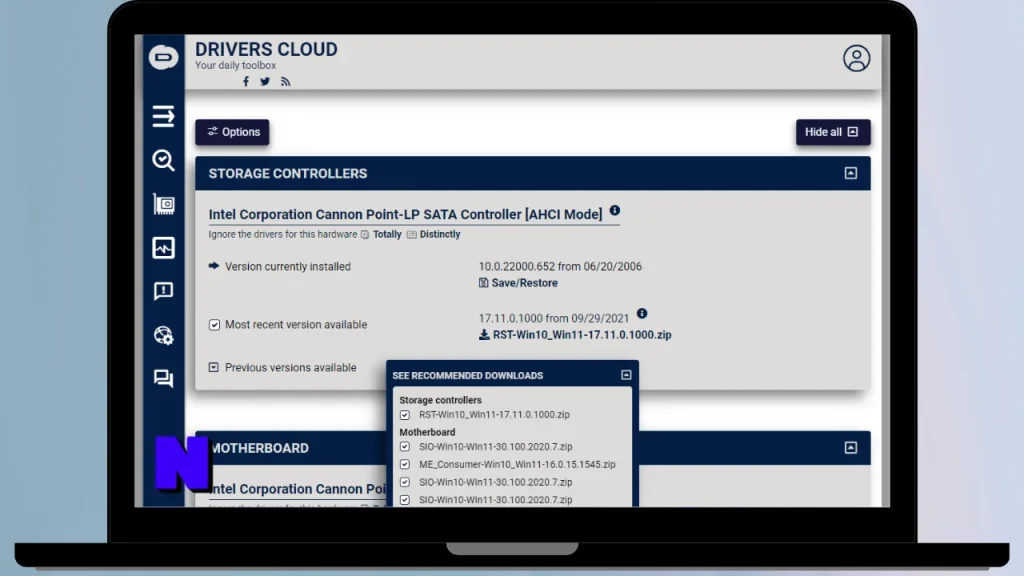Collapse the Storage Controllers section
This screenshot has height=576, width=1024.
click(850, 173)
